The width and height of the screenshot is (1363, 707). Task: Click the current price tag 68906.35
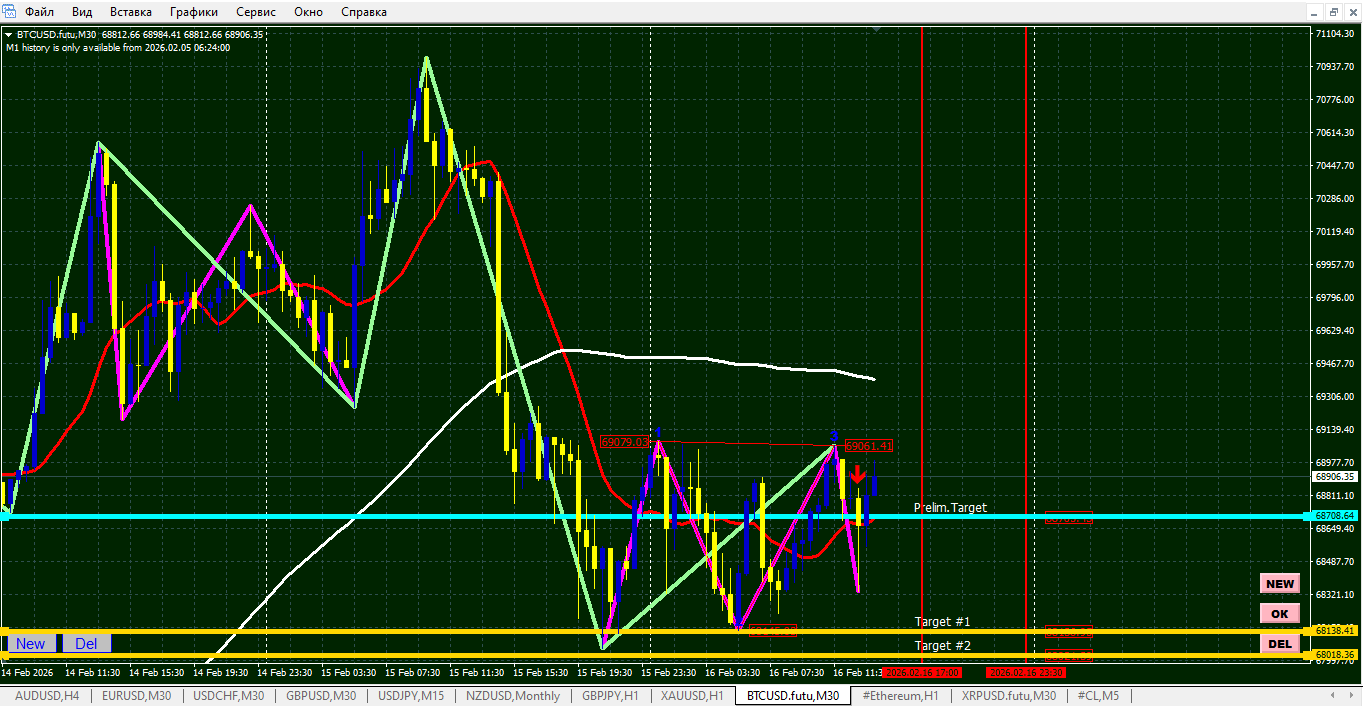click(1335, 477)
